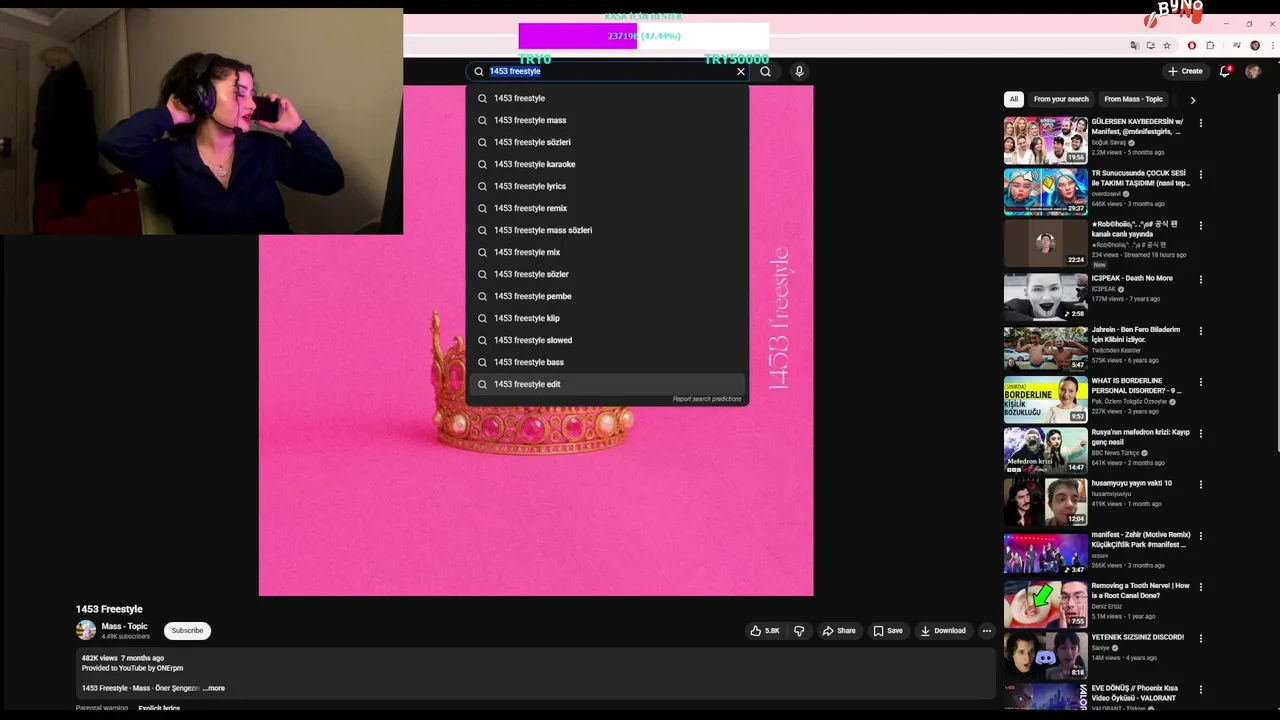Choose suggestion 1453 freestyle slowed
Screen dimensions: 1280x720
point(607,340)
